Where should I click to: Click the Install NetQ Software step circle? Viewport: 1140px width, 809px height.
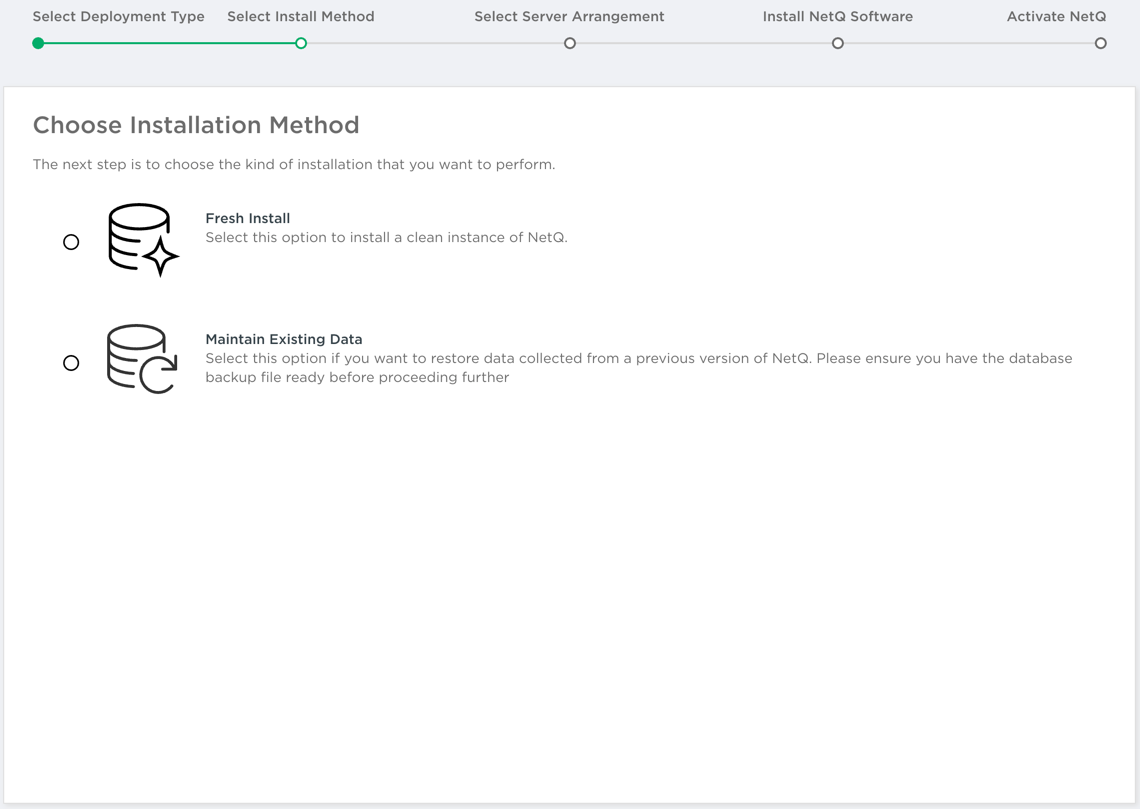tap(838, 43)
